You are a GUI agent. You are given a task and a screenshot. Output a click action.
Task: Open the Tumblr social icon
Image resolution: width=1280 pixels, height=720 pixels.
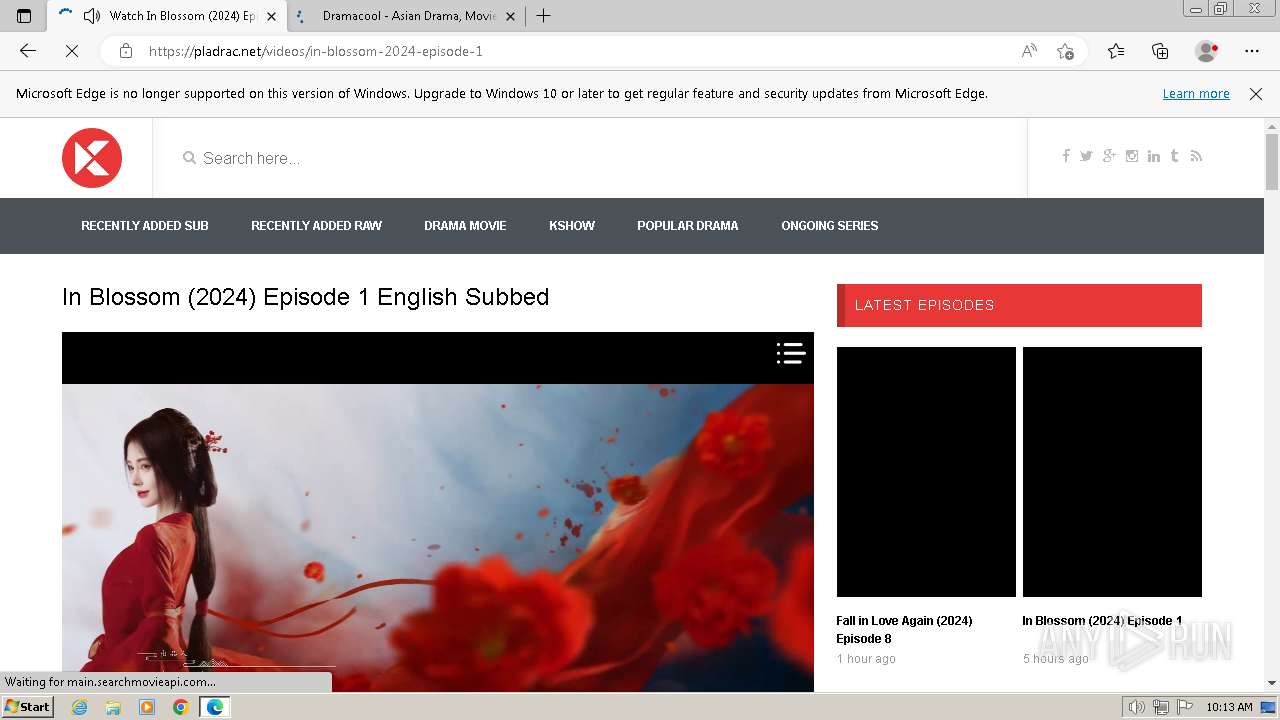pos(1175,156)
